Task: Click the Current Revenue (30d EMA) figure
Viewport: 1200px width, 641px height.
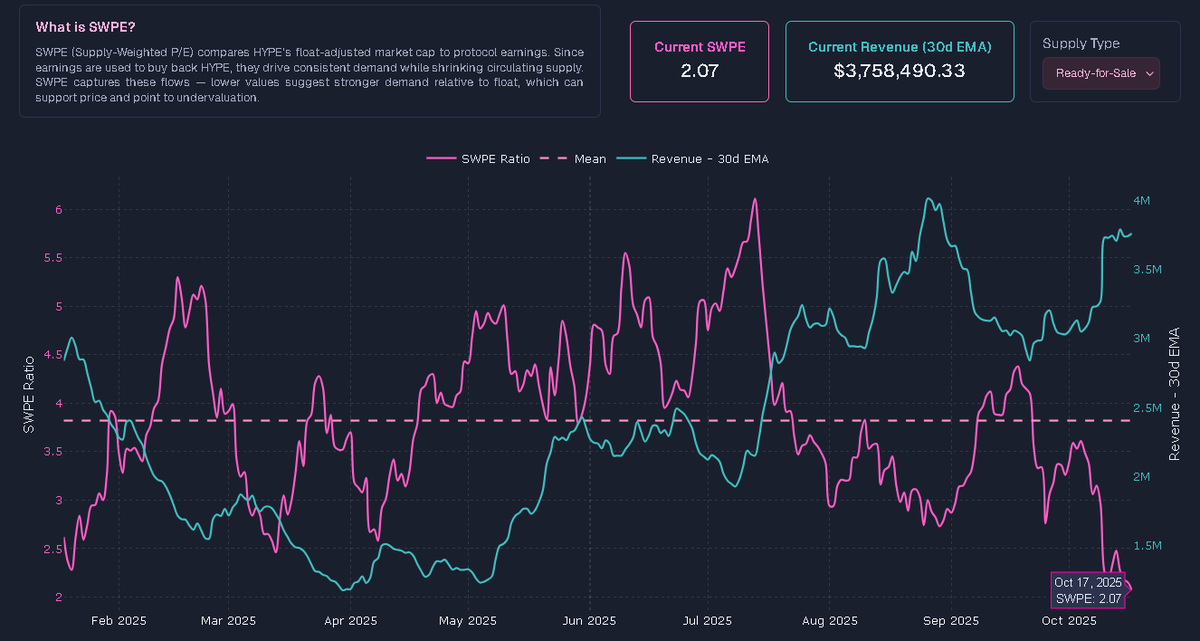Action: (898, 71)
